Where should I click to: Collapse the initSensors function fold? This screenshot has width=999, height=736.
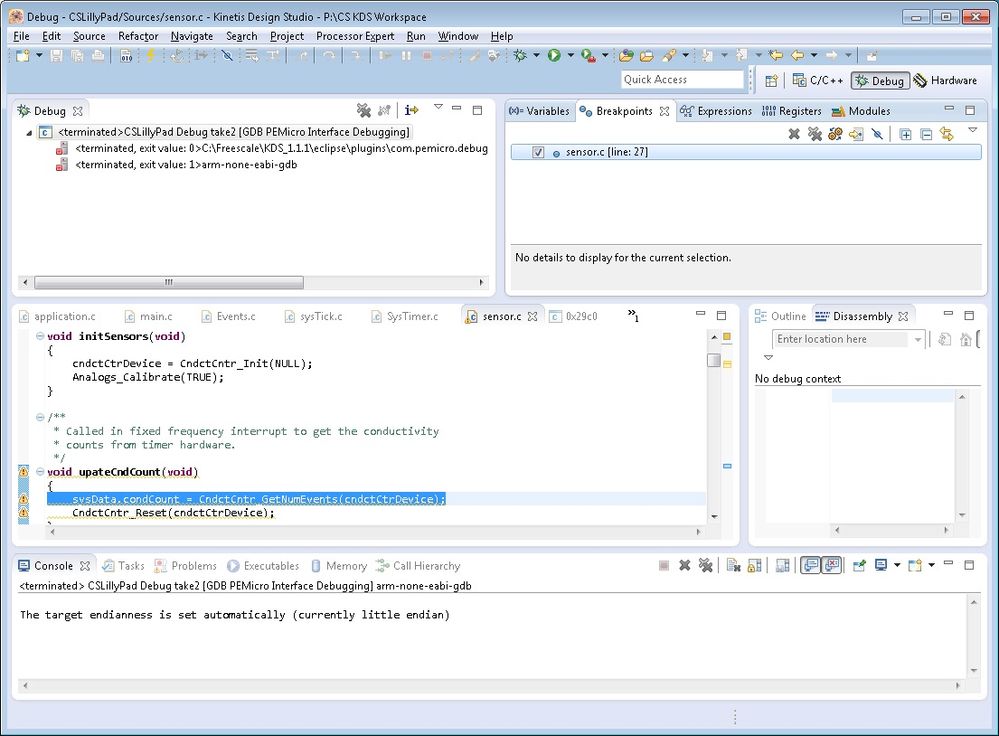tap(40, 336)
